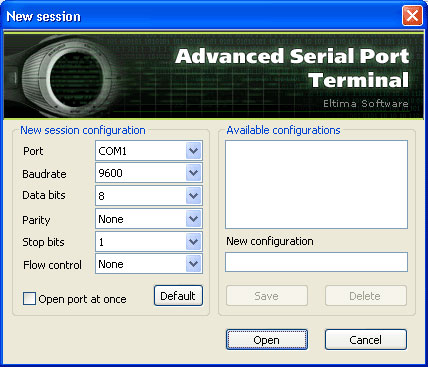Click the New configuration label text
This screenshot has height=367, width=428.
coord(270,241)
